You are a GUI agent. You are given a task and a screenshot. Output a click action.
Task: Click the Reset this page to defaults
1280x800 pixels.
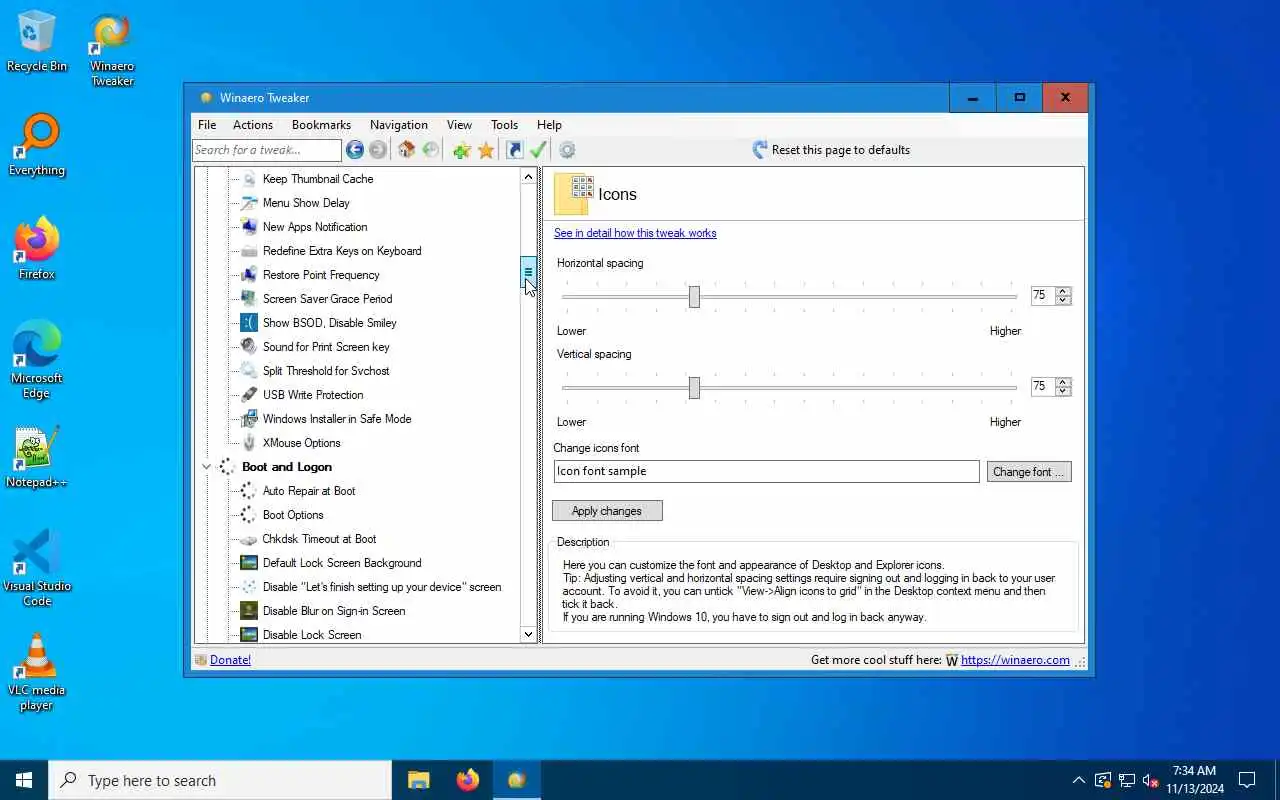tap(830, 150)
